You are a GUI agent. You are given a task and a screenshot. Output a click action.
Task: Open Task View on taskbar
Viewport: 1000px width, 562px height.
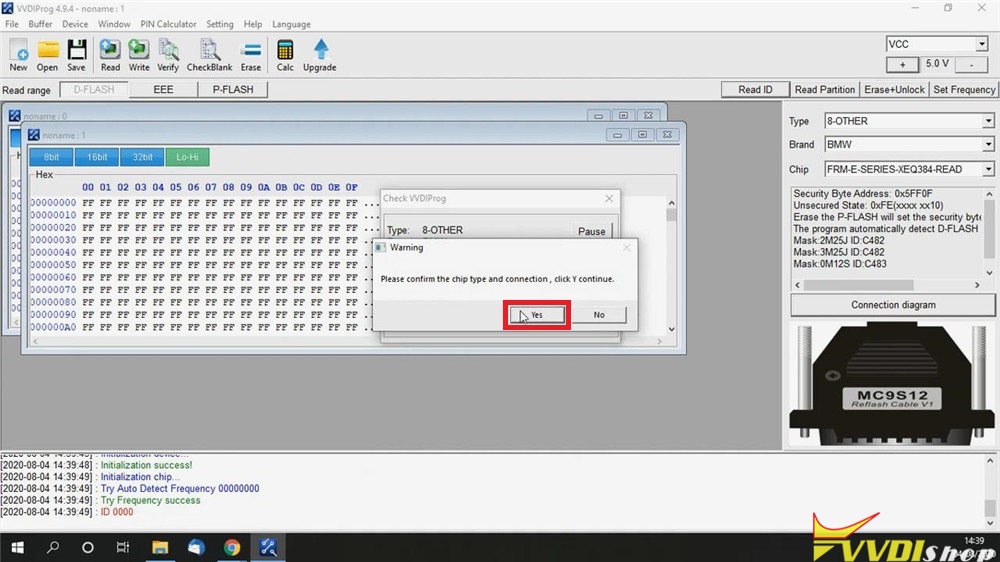click(122, 547)
